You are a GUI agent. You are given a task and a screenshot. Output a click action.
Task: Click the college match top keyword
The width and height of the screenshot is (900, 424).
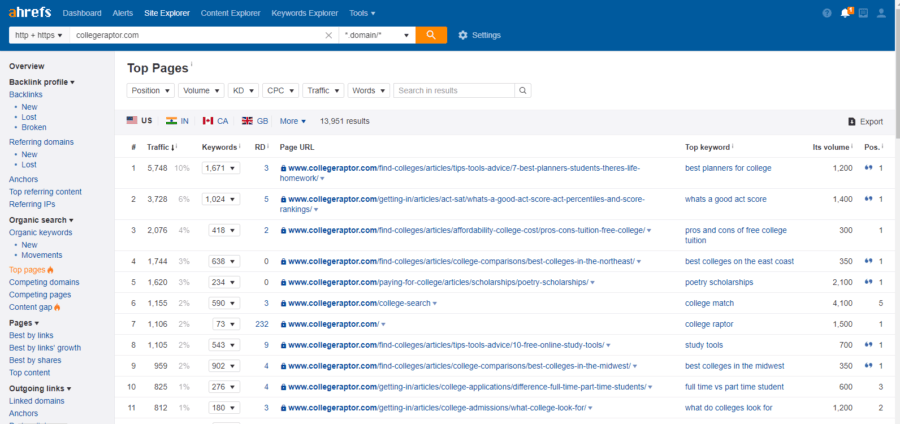coord(709,304)
